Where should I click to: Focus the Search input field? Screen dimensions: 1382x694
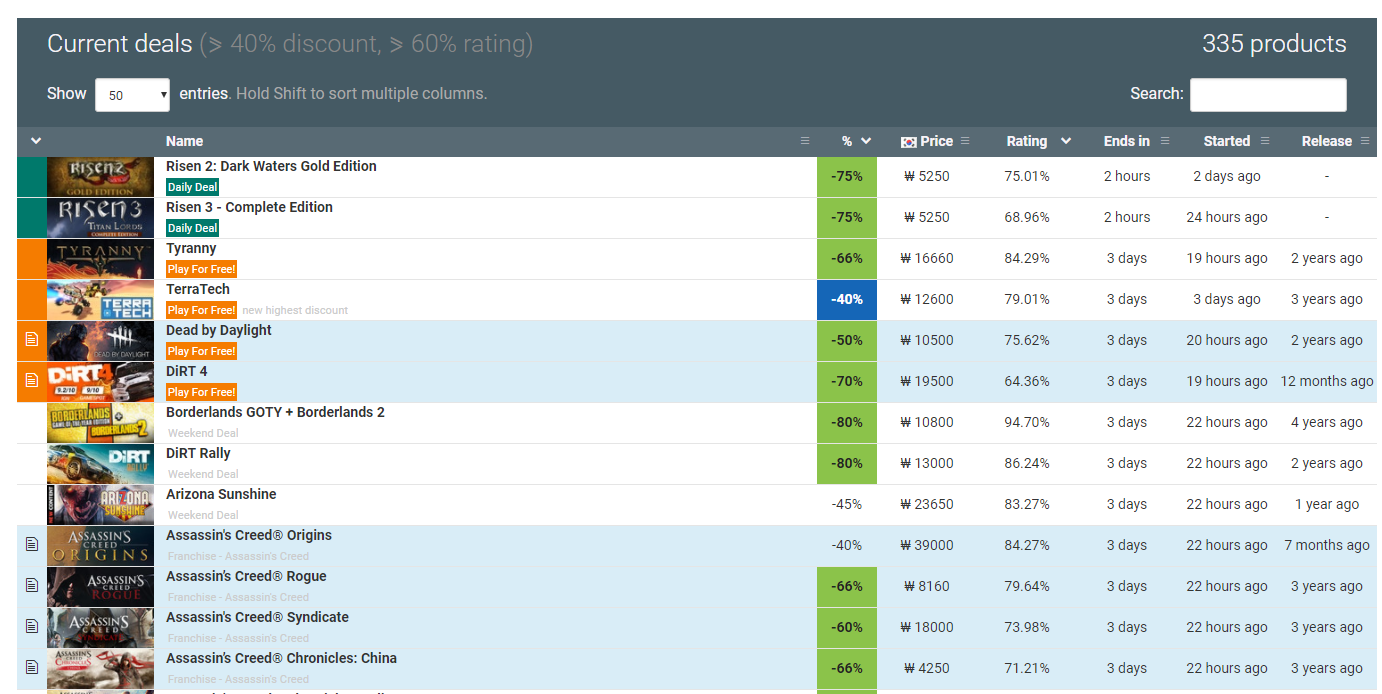click(x=1268, y=95)
